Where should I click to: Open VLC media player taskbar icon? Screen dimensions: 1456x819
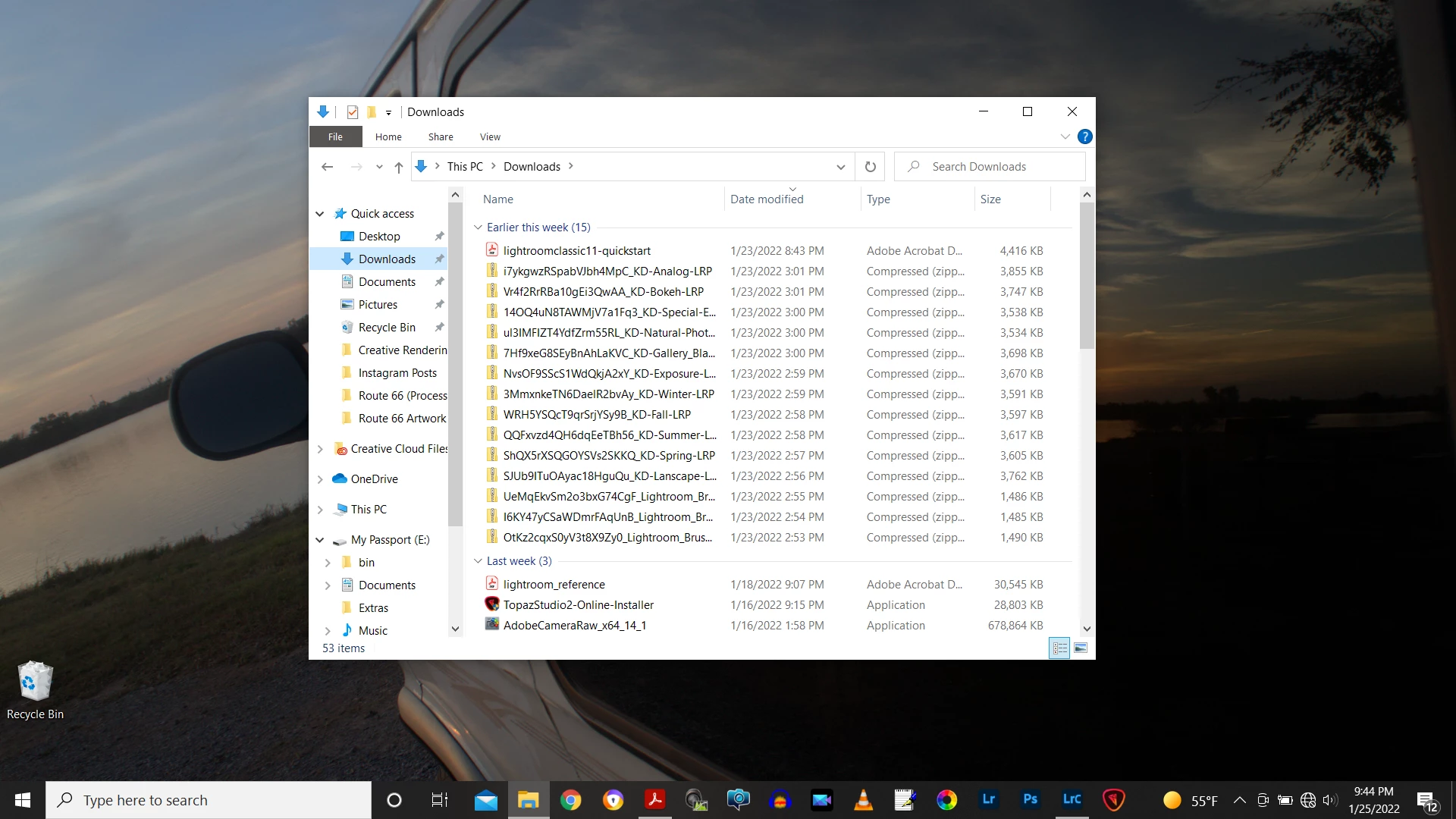coord(863,799)
